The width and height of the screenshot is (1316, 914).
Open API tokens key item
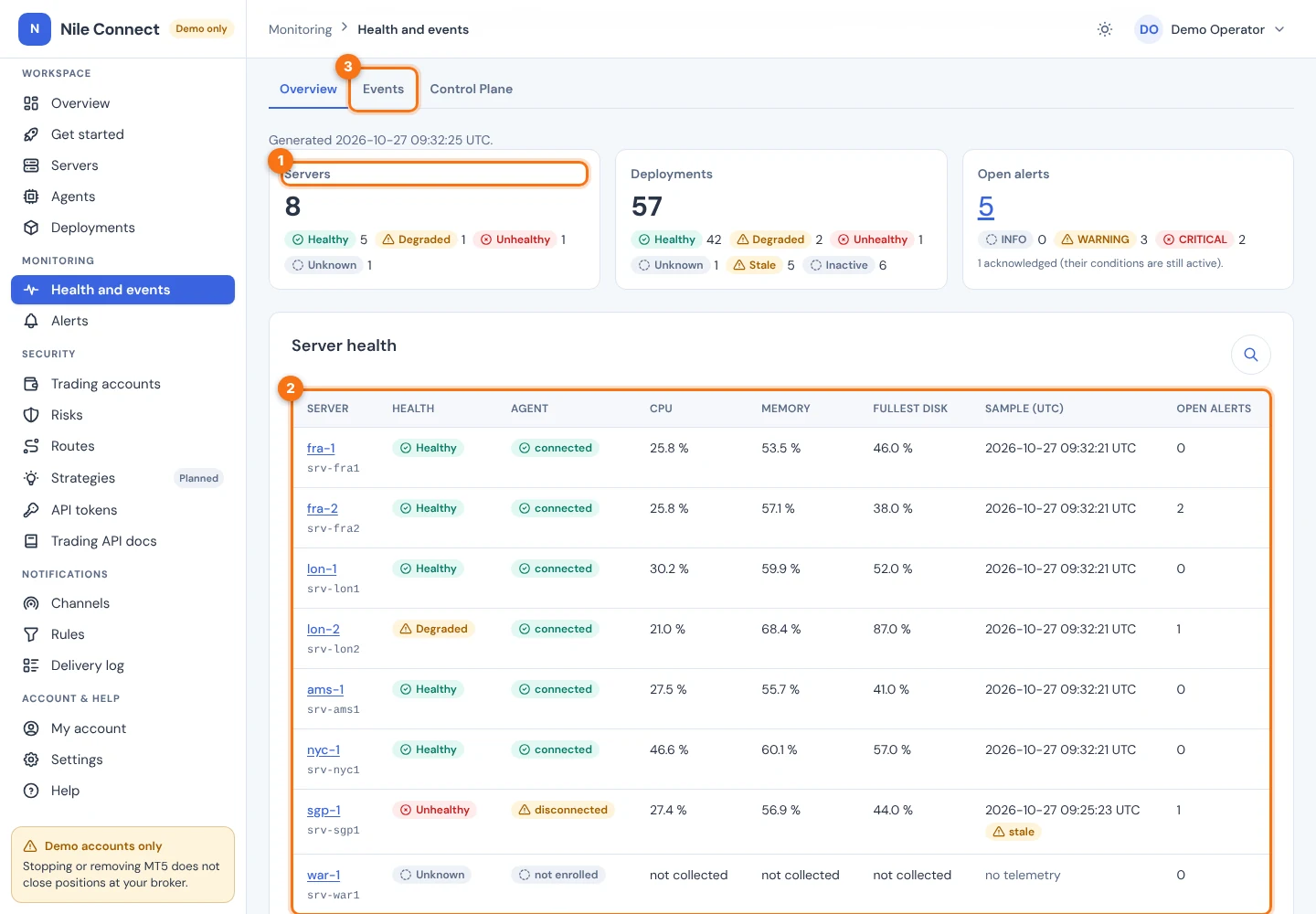pos(122,510)
